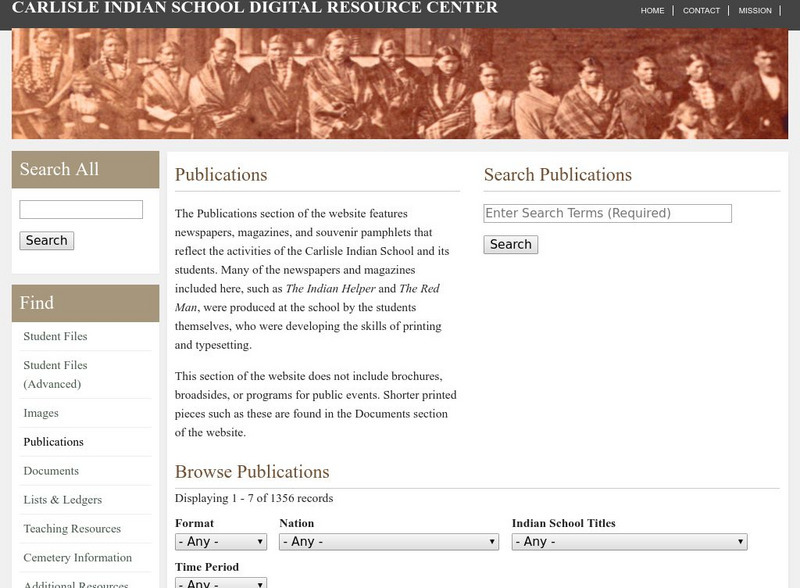Open Cemetery Information link

(x=78, y=557)
